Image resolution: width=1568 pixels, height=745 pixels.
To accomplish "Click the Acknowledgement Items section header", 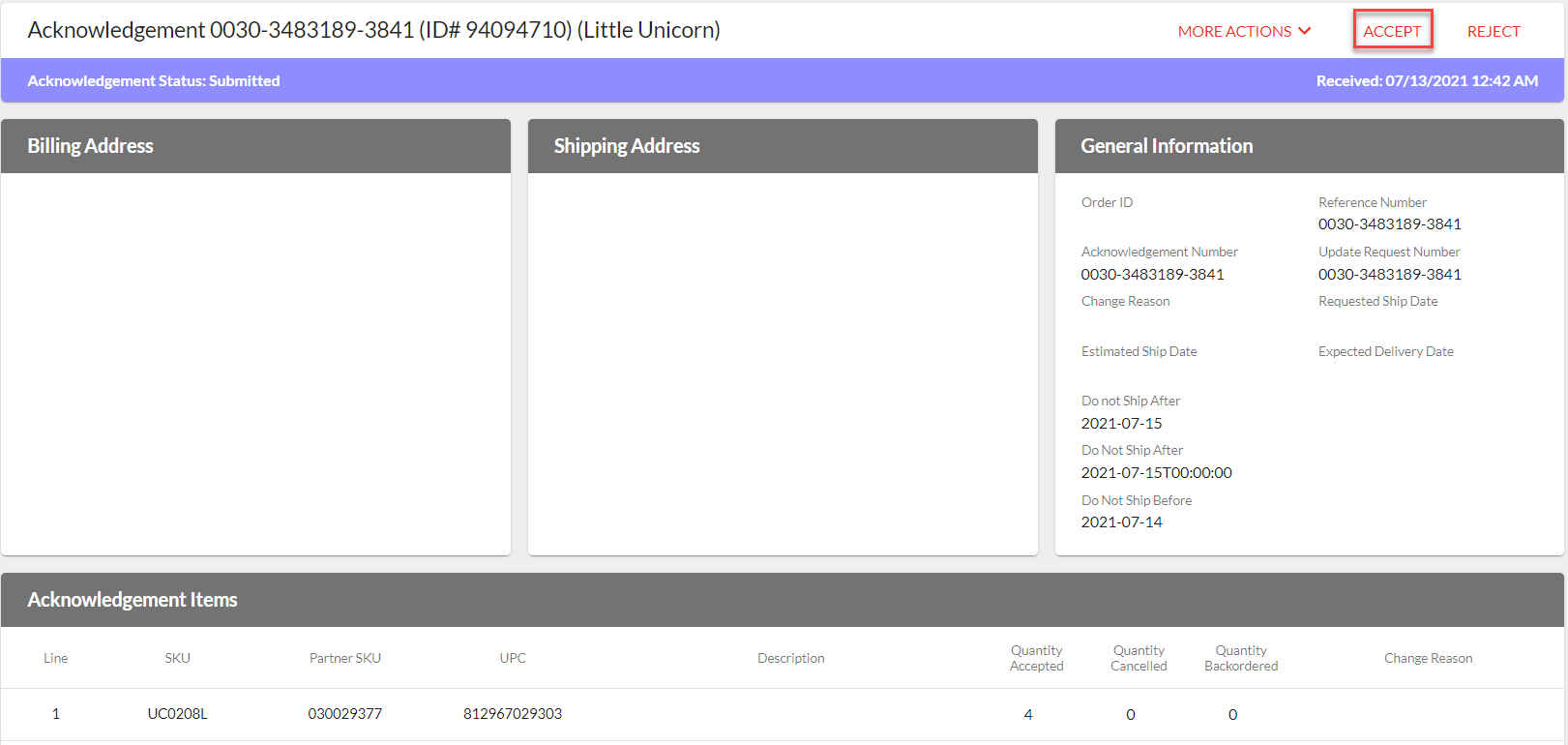I will tap(133, 600).
